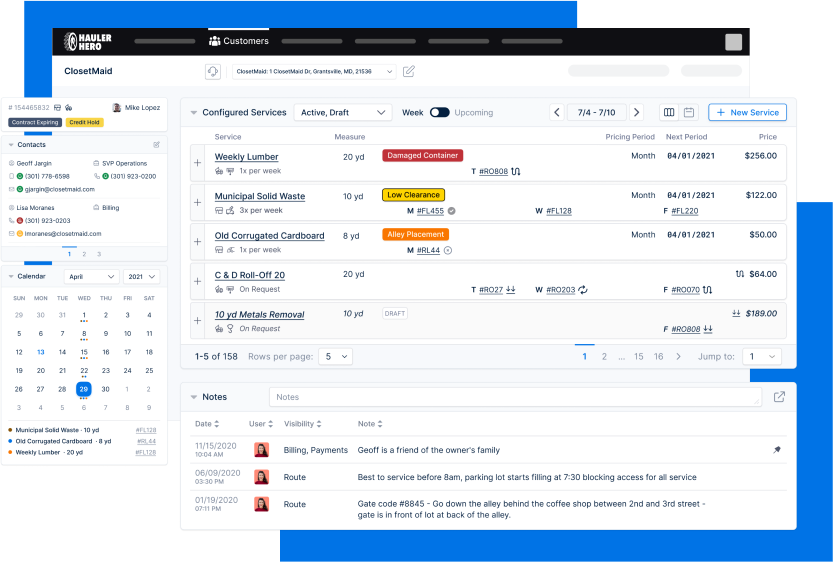Go to next week arrow

(x=636, y=112)
